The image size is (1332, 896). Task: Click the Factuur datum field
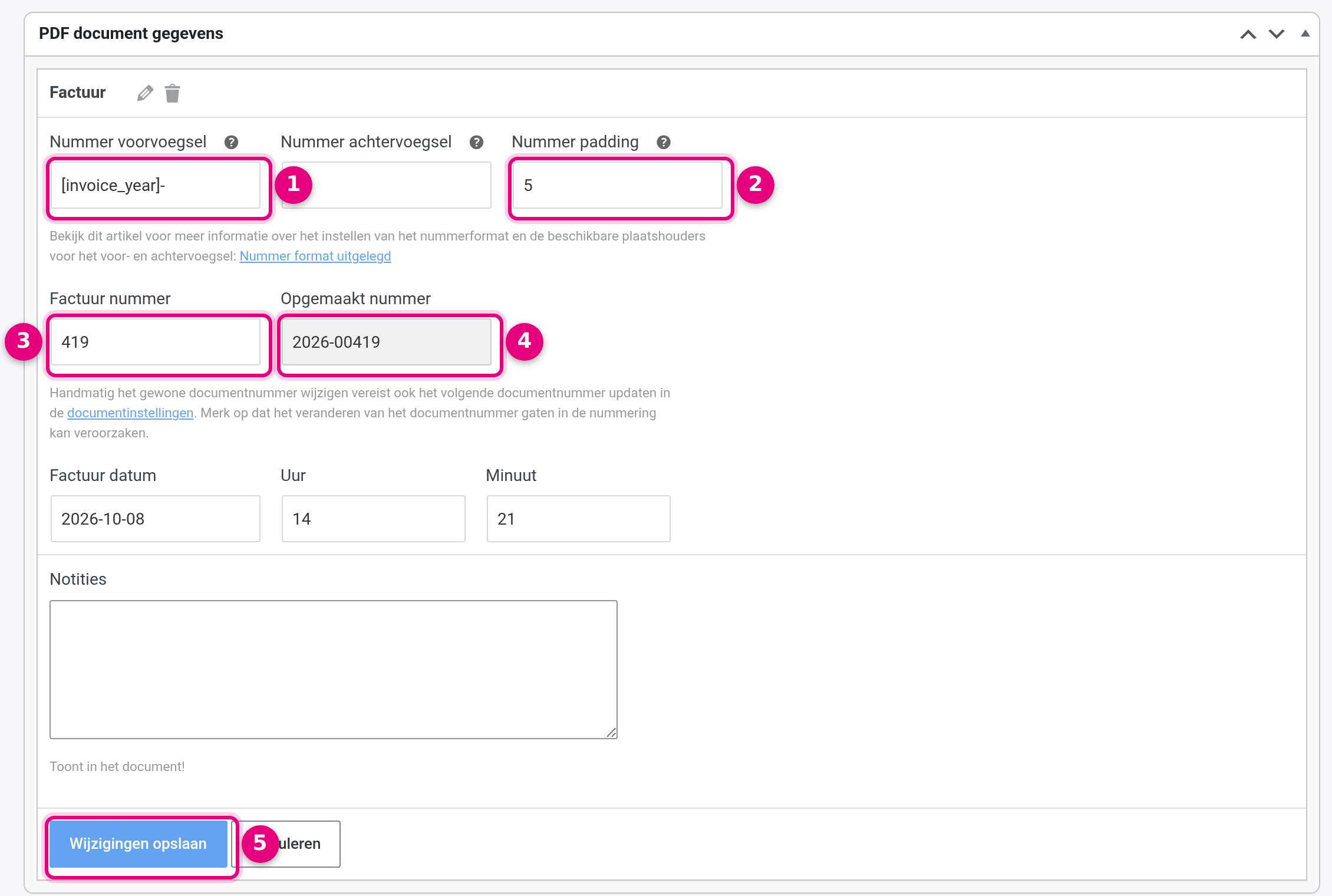(x=156, y=519)
